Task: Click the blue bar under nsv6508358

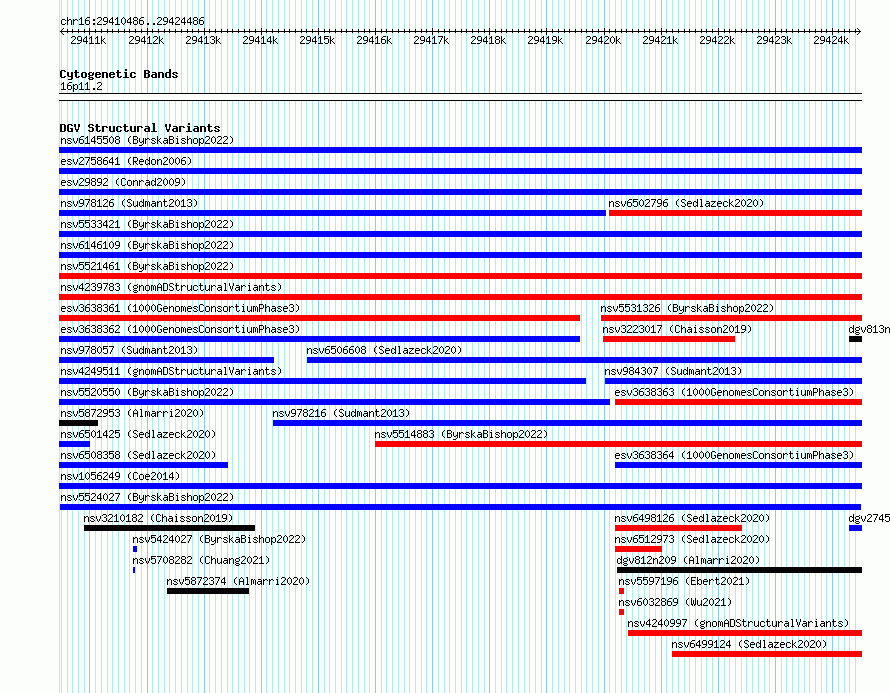Action: 144,465
